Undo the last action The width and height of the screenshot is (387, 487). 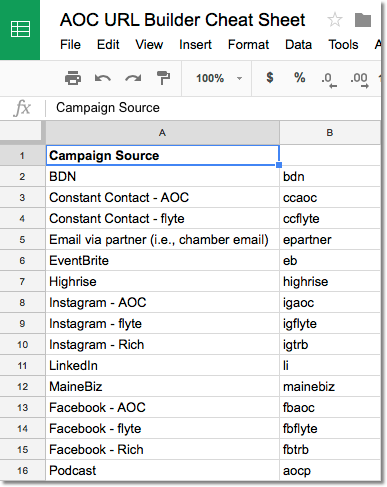103,78
